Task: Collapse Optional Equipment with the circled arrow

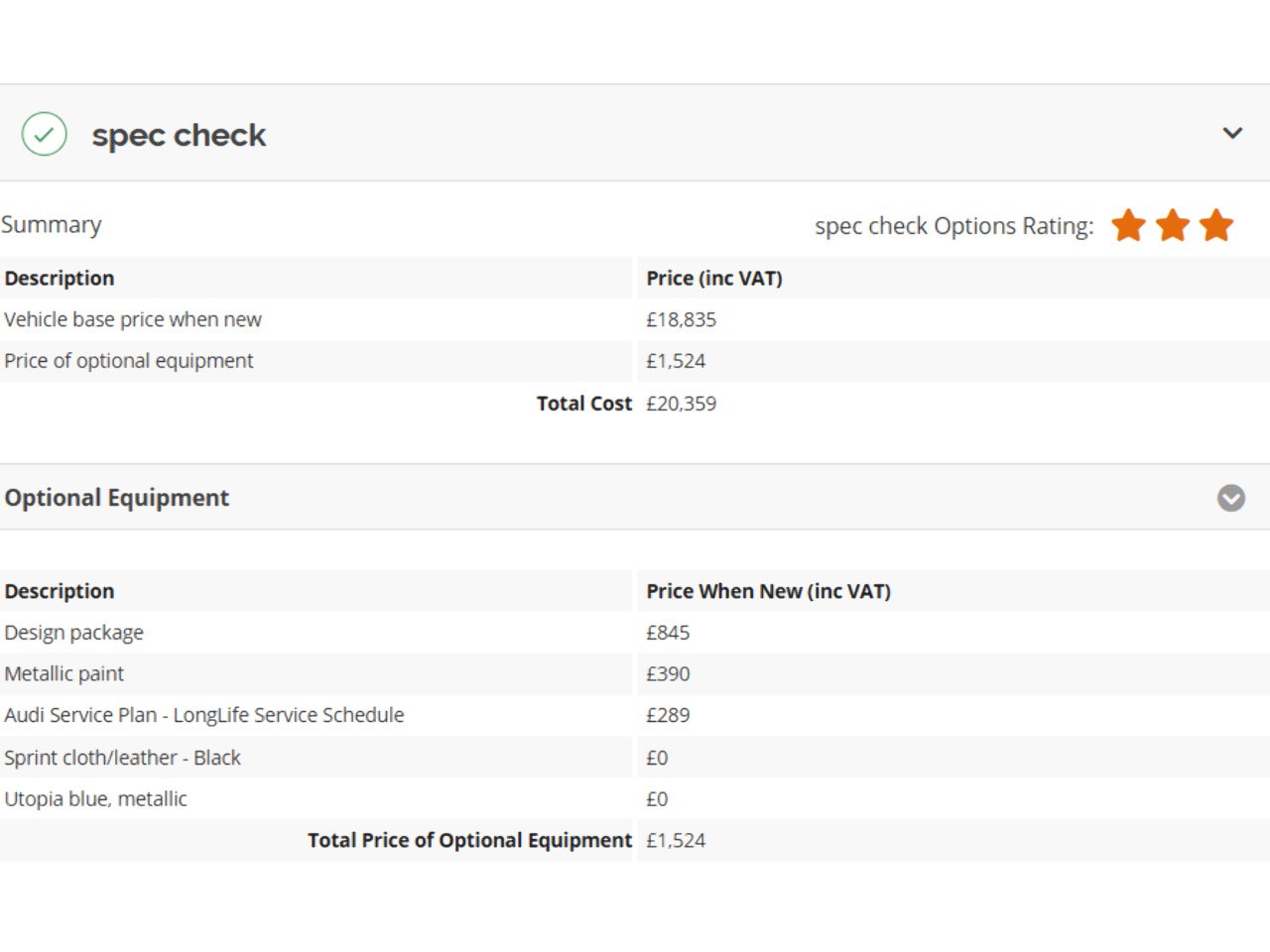Action: coord(1231,498)
